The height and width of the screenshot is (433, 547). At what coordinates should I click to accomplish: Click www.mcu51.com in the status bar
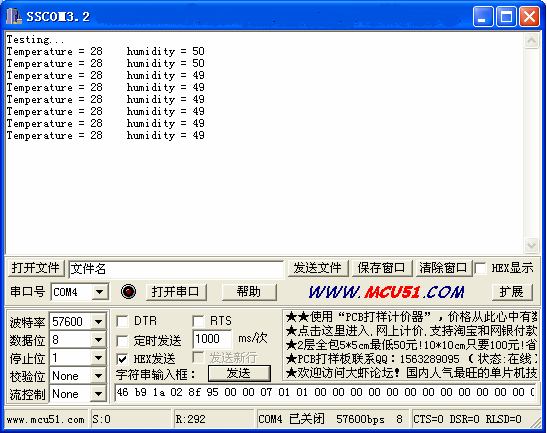tap(46, 420)
